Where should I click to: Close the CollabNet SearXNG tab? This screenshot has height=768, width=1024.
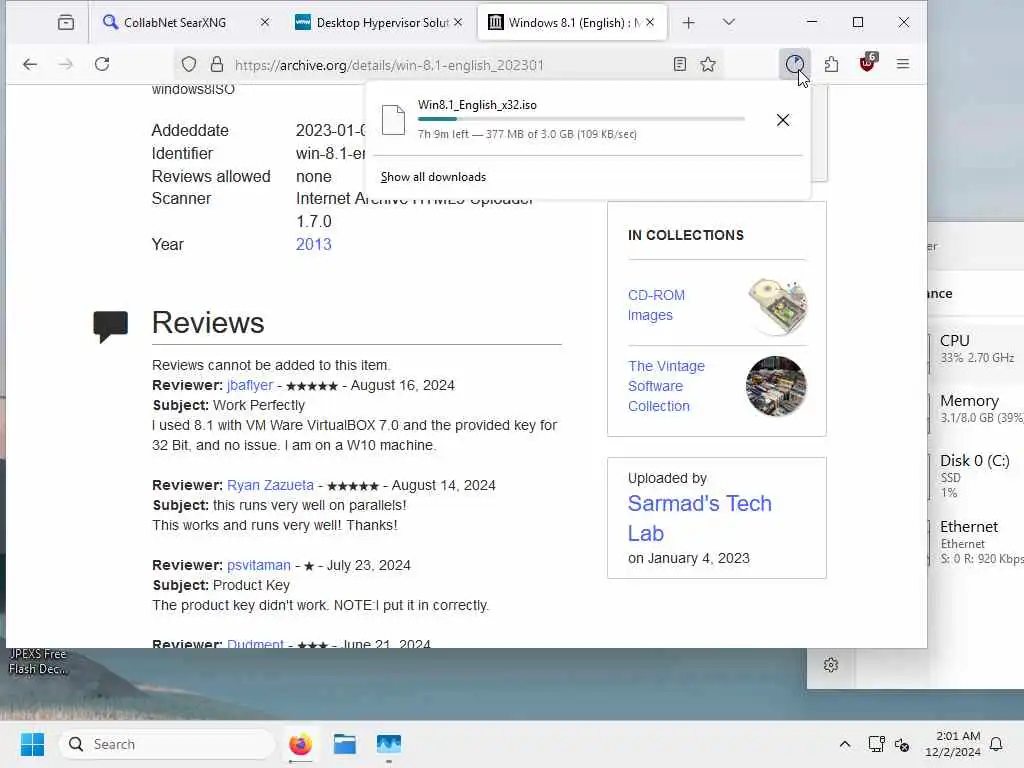pyautogui.click(x=264, y=22)
